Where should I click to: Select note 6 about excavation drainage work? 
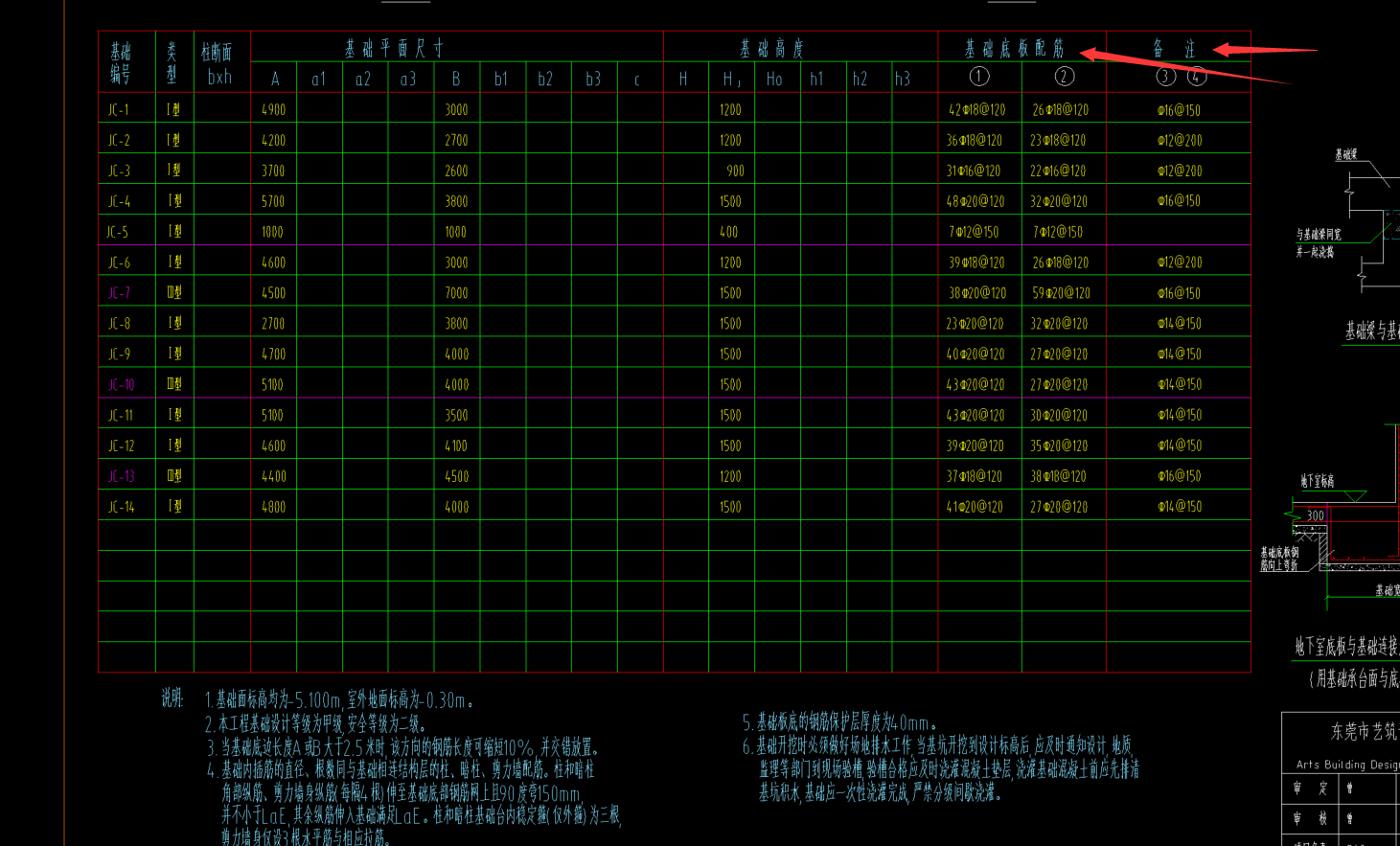coord(941,768)
